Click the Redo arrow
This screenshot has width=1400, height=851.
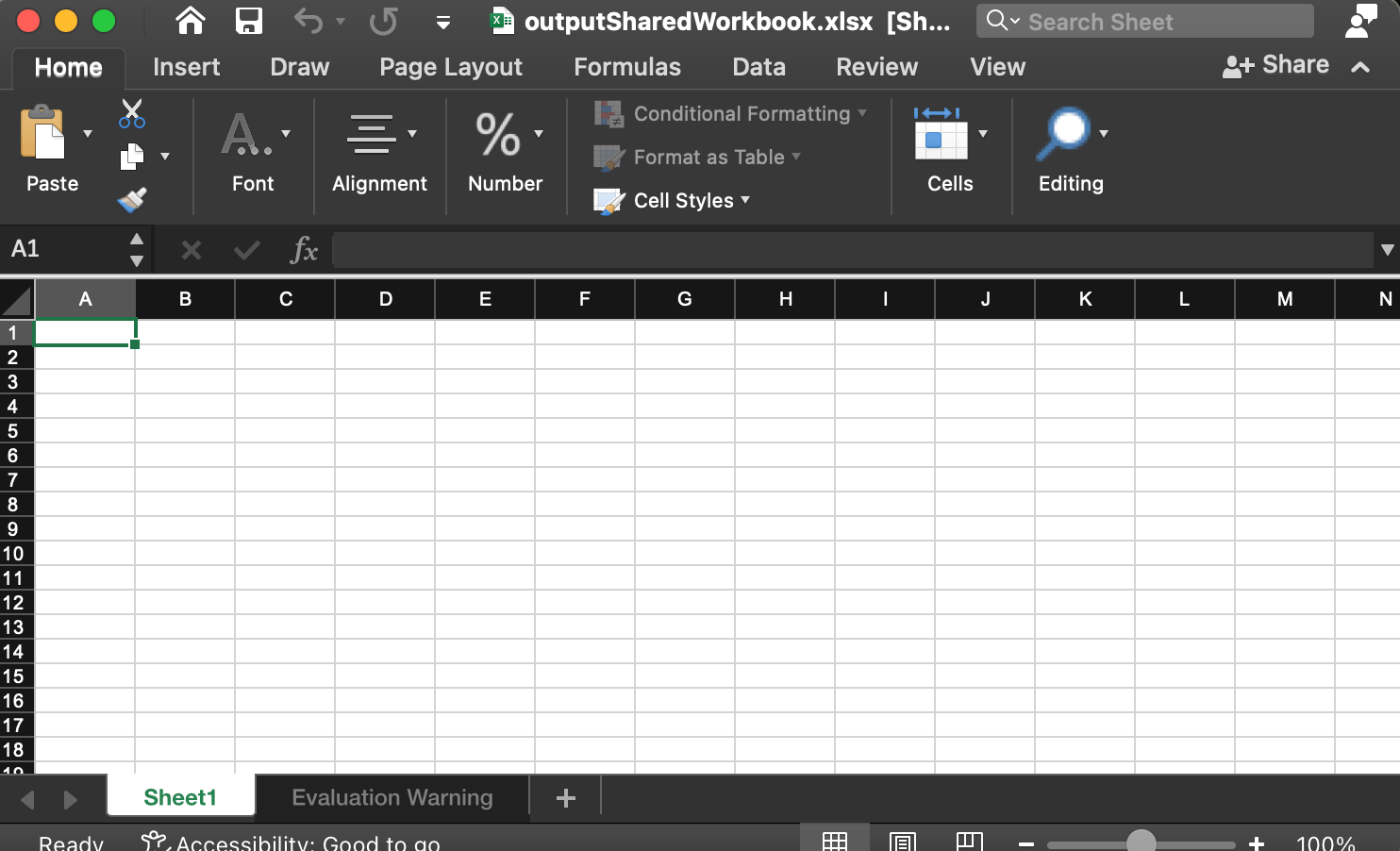(x=382, y=21)
